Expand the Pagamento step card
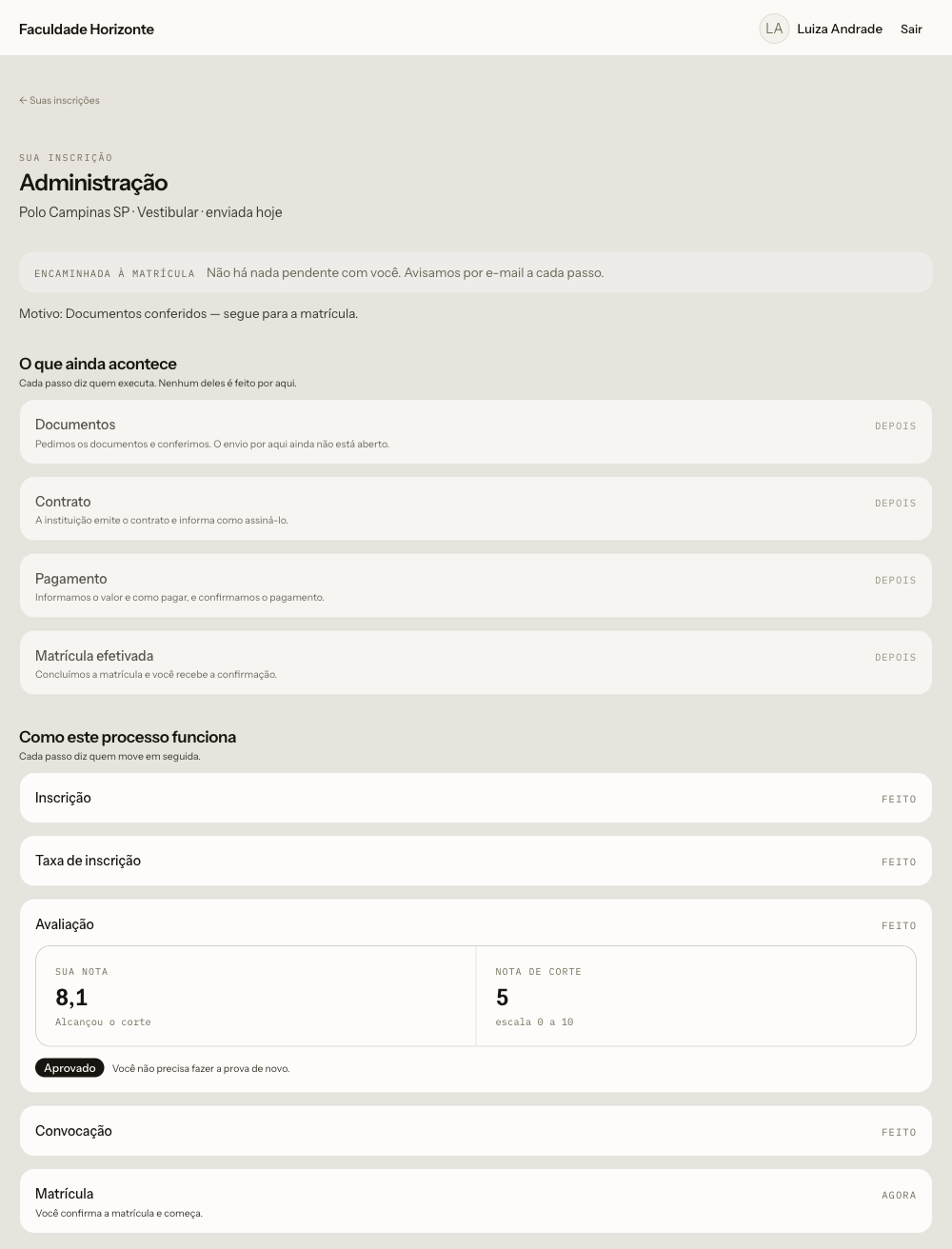This screenshot has width=952, height=1249. click(476, 586)
